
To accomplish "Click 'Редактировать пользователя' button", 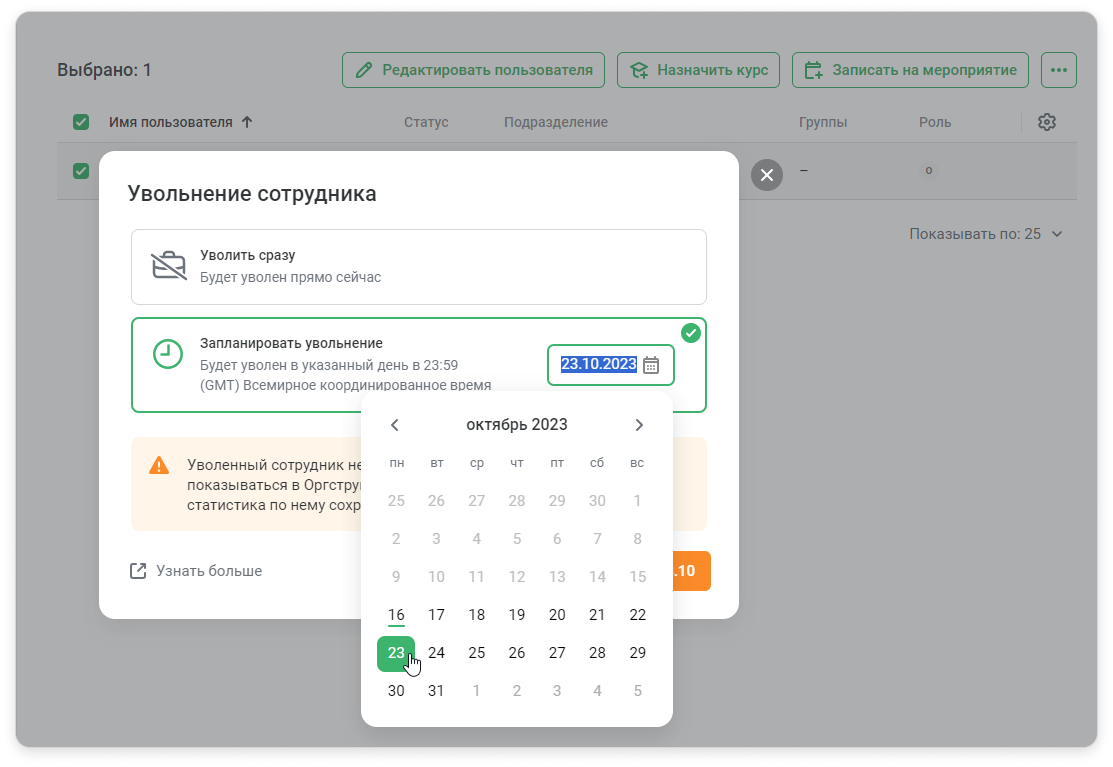I will 473,70.
